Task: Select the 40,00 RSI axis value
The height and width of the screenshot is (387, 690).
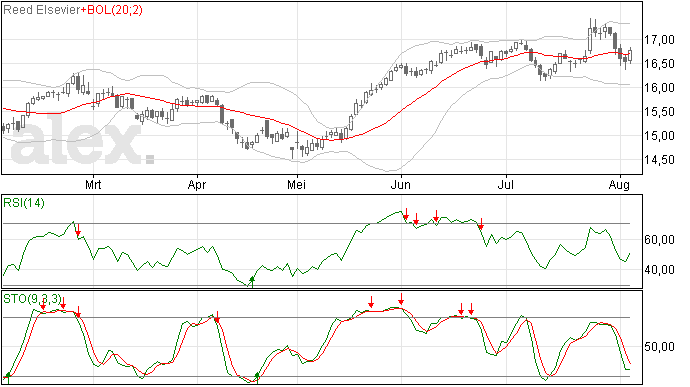Action: (x=659, y=269)
